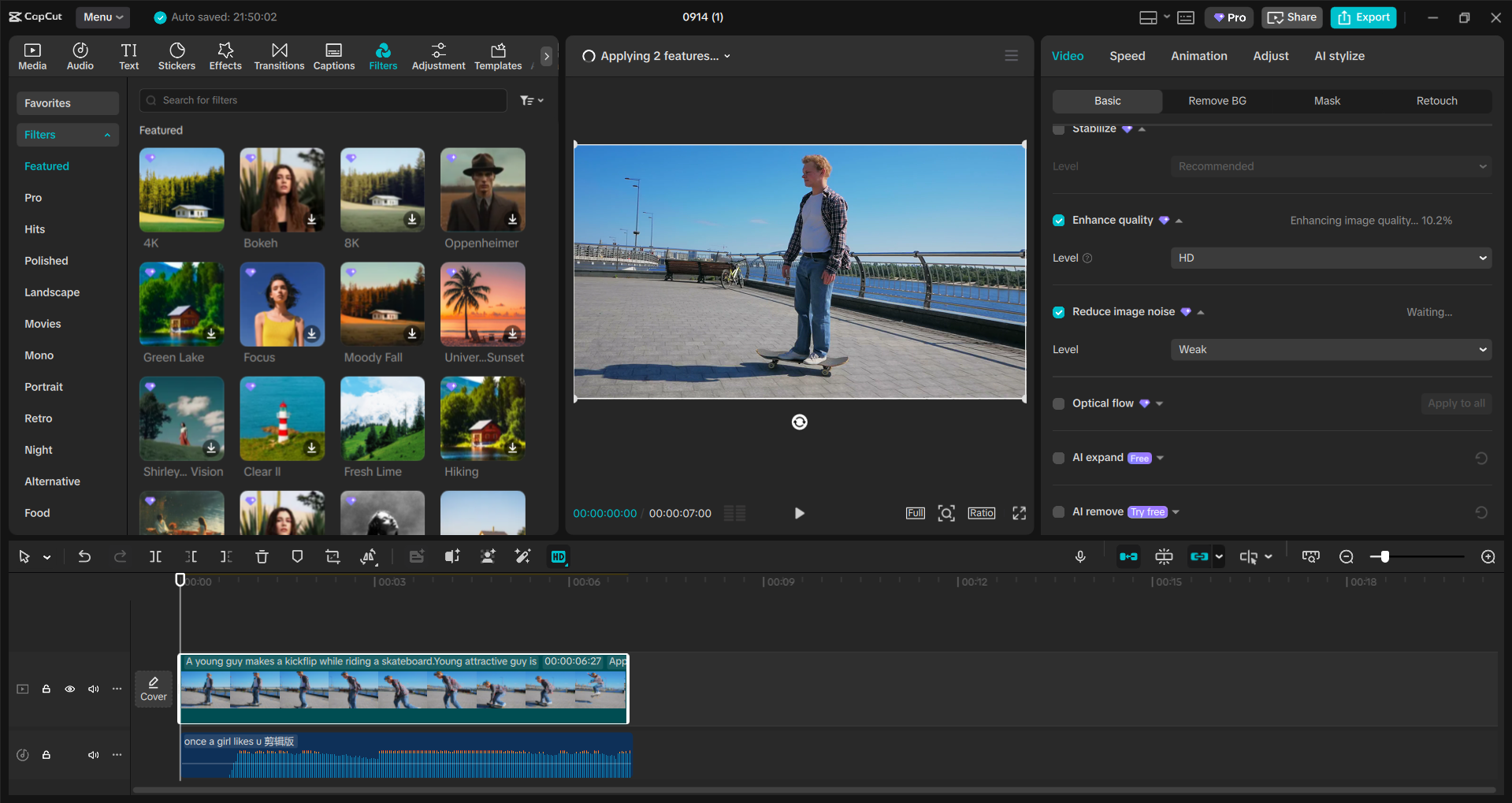Screen dimensions: 1512x803
Task: Collapse the Enhance quality section chevron
Action: point(1180,221)
